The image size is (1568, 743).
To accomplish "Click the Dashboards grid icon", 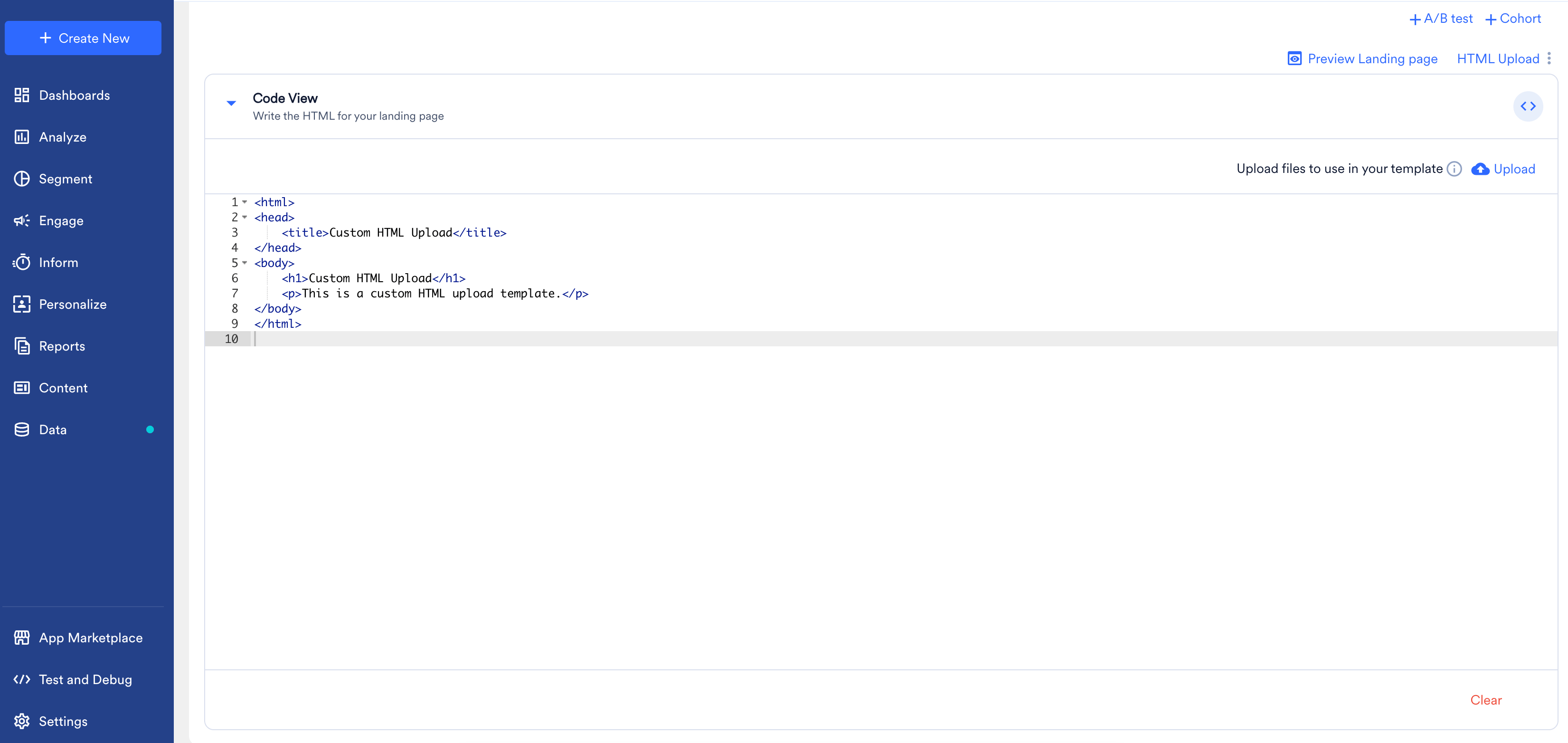I will tap(22, 95).
